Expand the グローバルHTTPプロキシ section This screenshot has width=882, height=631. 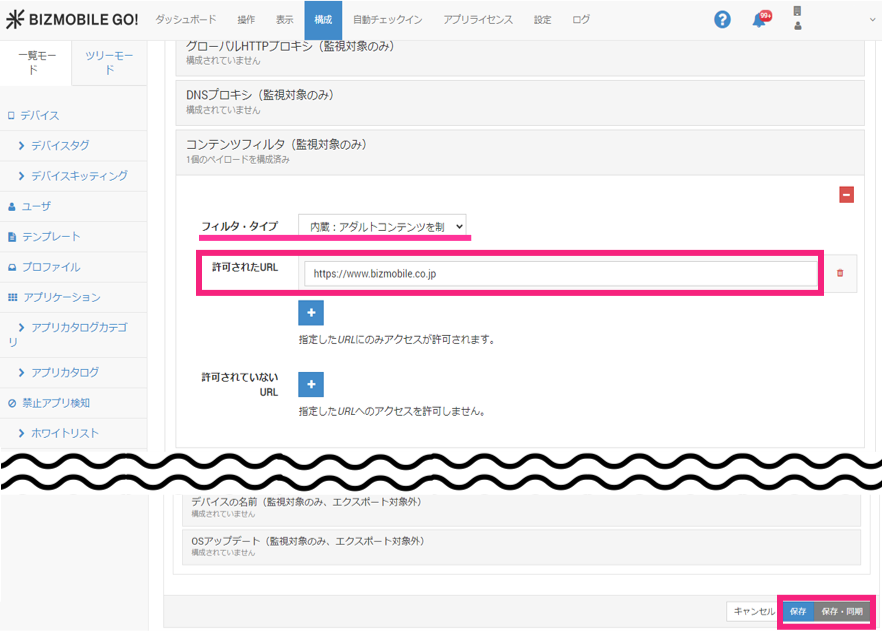click(x=519, y=52)
